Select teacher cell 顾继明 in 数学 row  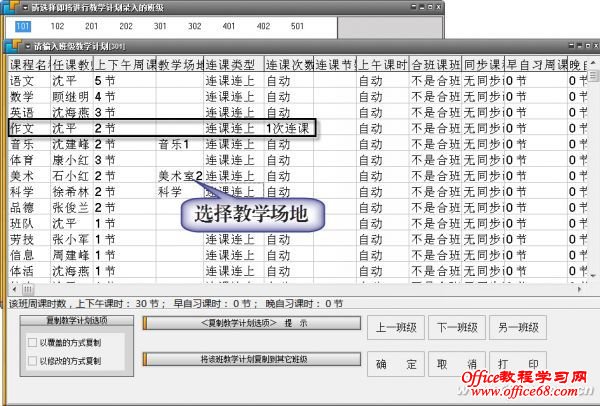click(x=72, y=96)
